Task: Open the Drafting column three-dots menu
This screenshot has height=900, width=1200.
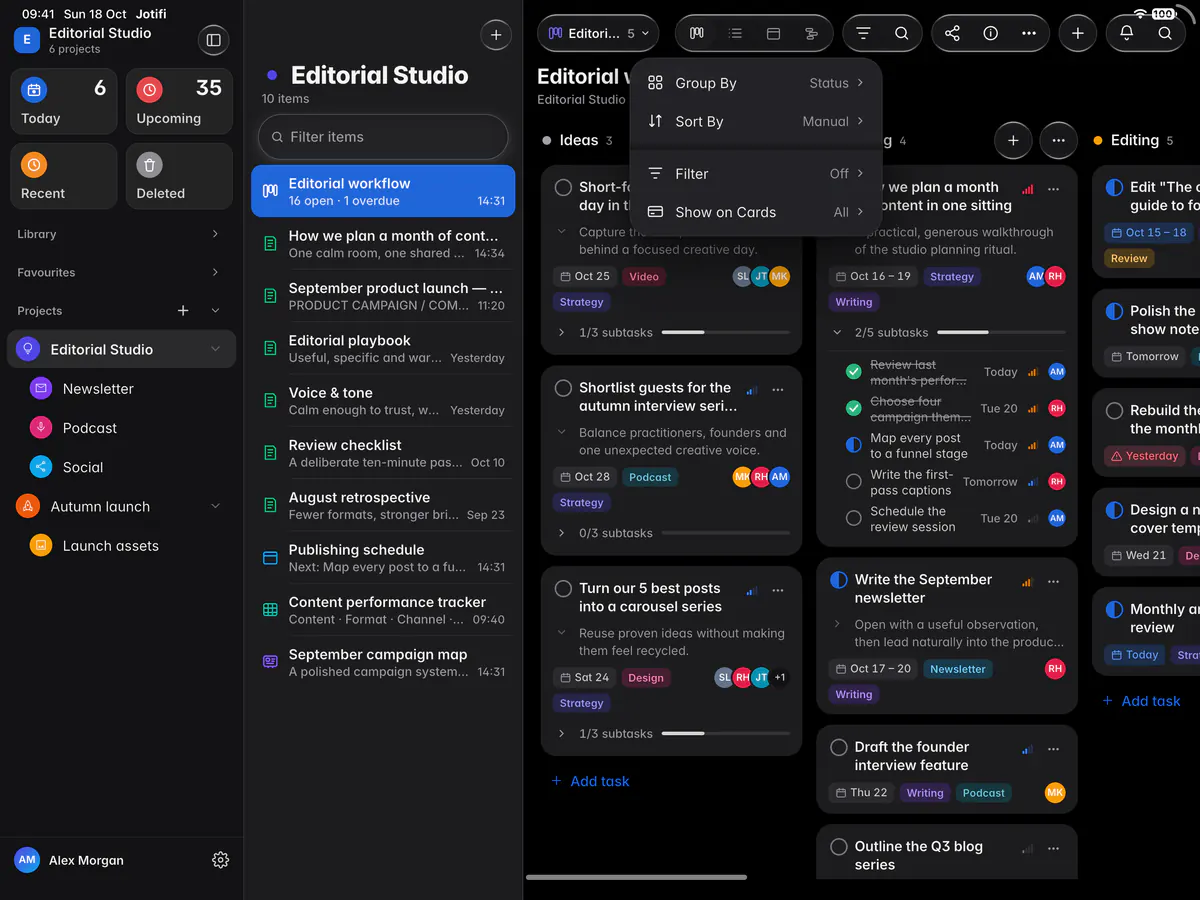Action: (1059, 141)
